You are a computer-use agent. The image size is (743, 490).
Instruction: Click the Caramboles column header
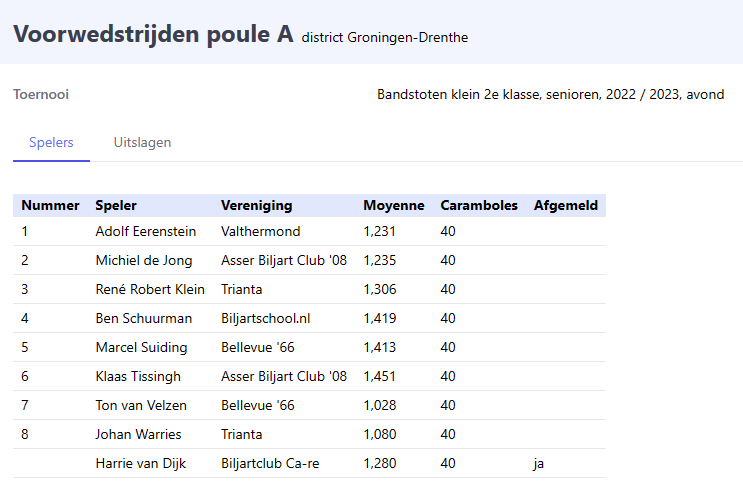479,205
